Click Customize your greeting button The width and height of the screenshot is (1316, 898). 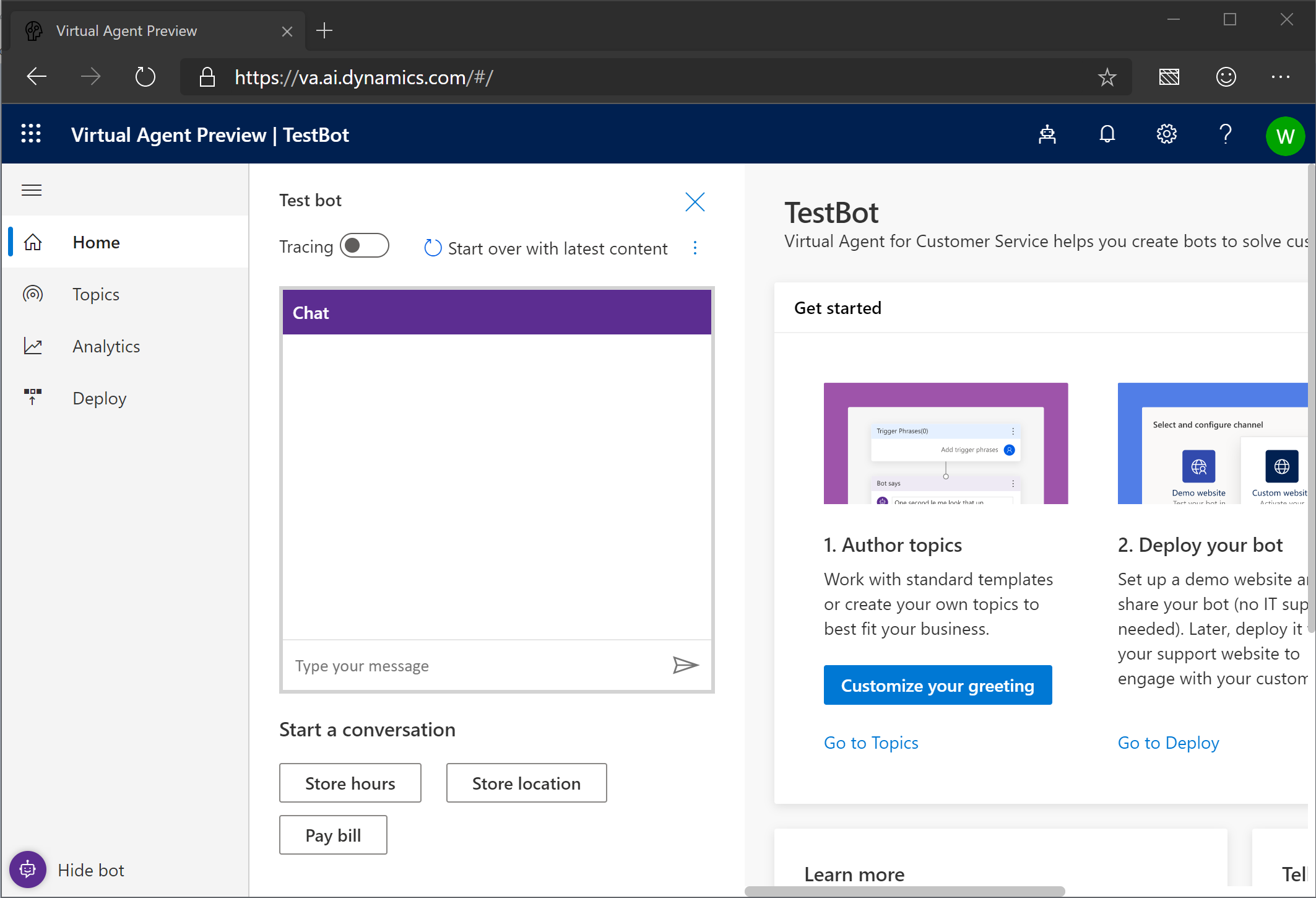pyautogui.click(x=937, y=685)
